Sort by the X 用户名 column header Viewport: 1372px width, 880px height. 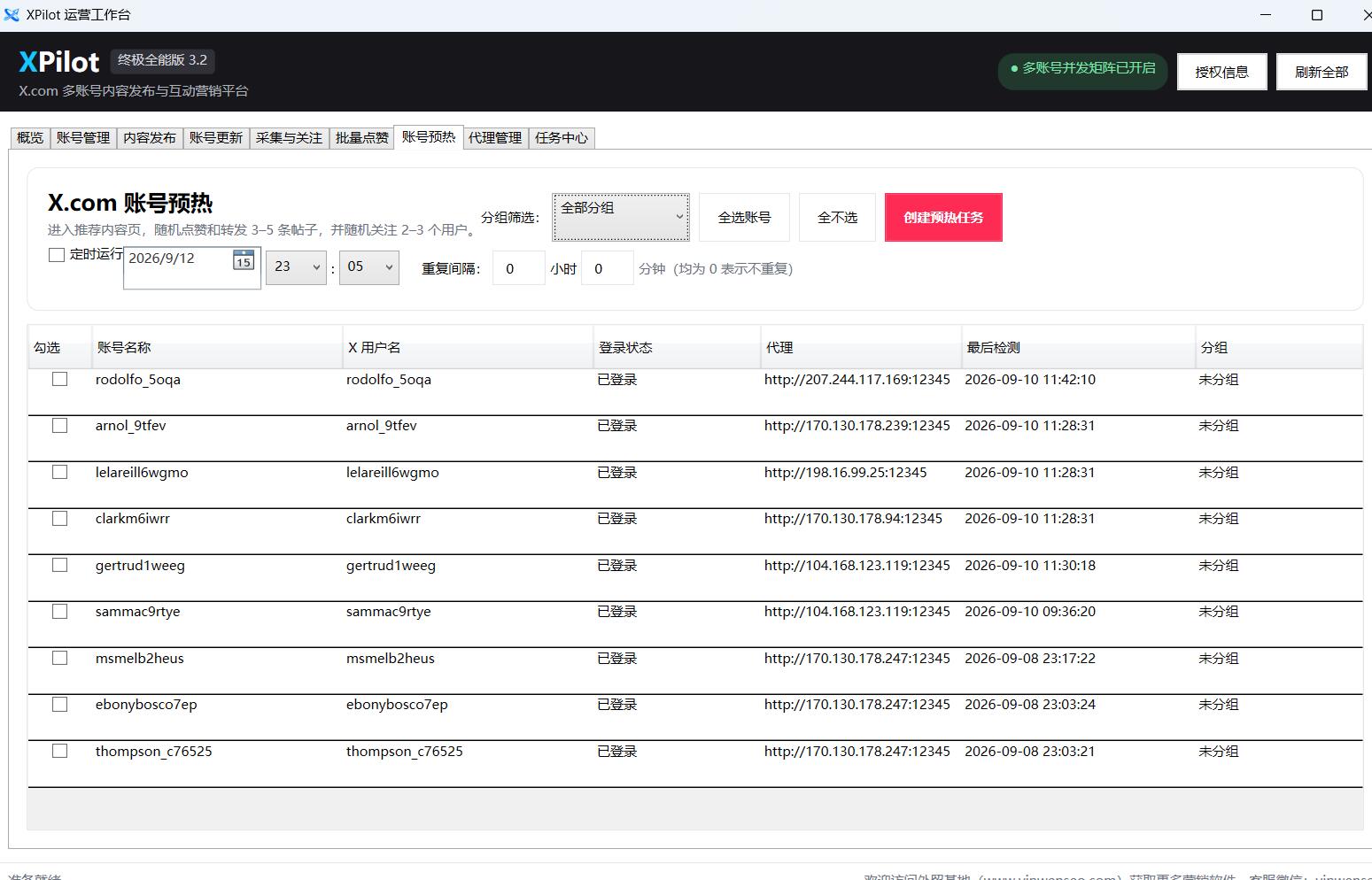pyautogui.click(x=468, y=347)
